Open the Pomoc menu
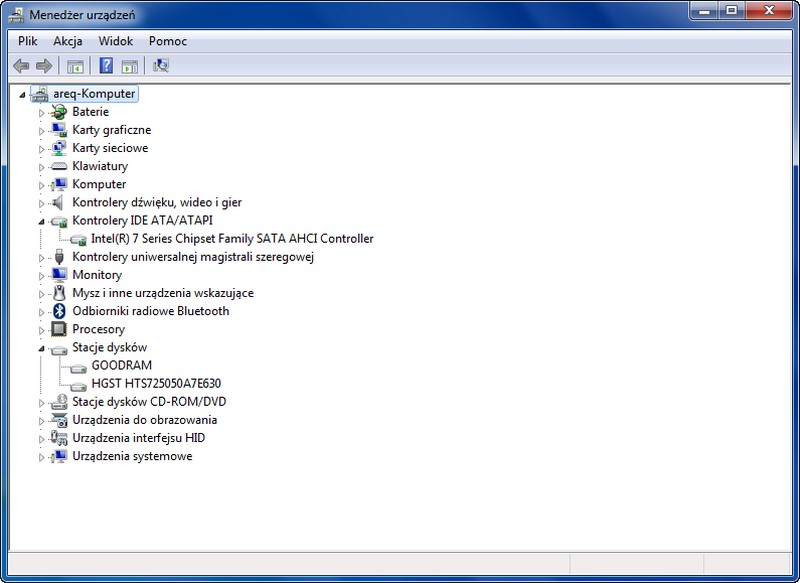Image resolution: width=800 pixels, height=583 pixels. point(167,41)
